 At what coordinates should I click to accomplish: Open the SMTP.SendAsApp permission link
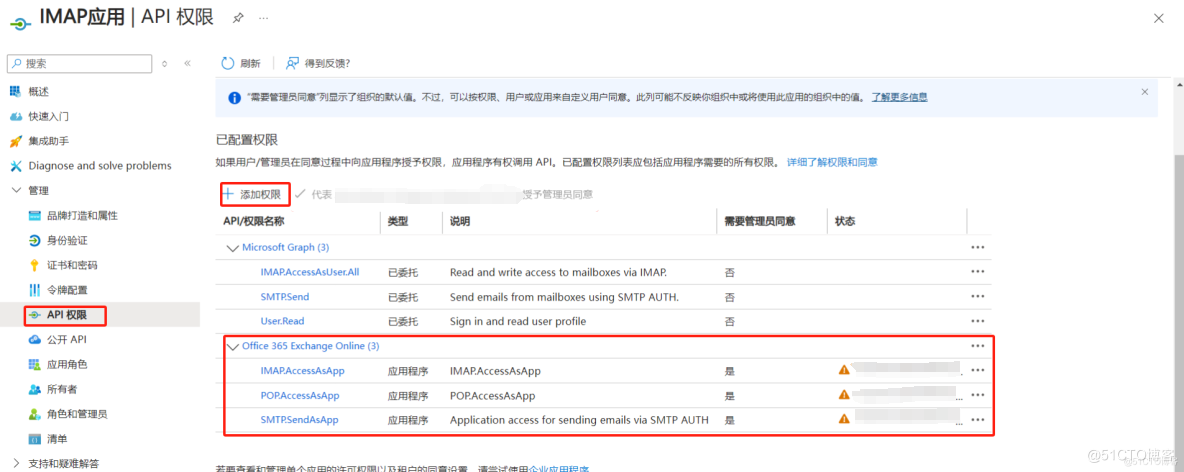(299, 420)
